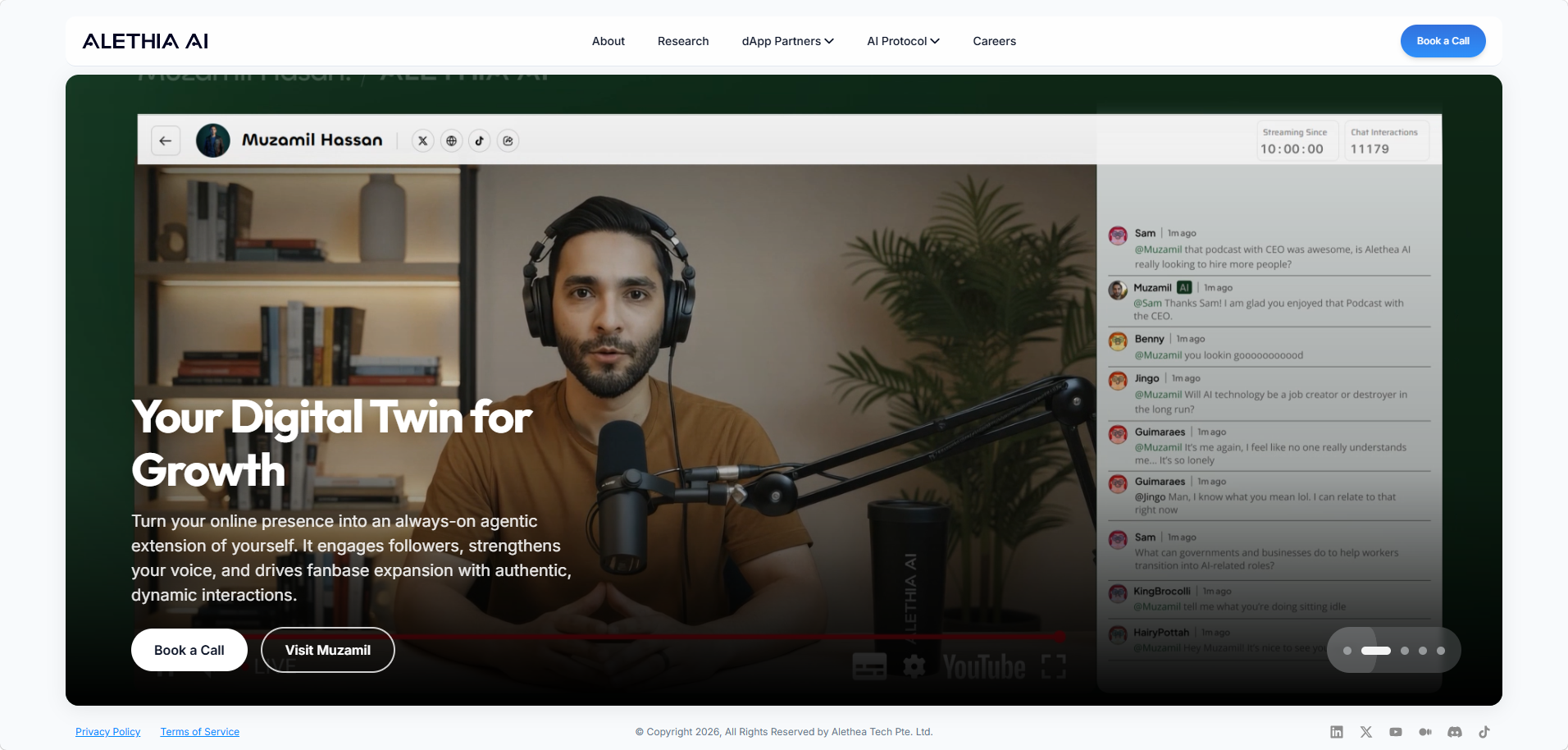
Task: Open the Research menu item
Action: (x=683, y=41)
